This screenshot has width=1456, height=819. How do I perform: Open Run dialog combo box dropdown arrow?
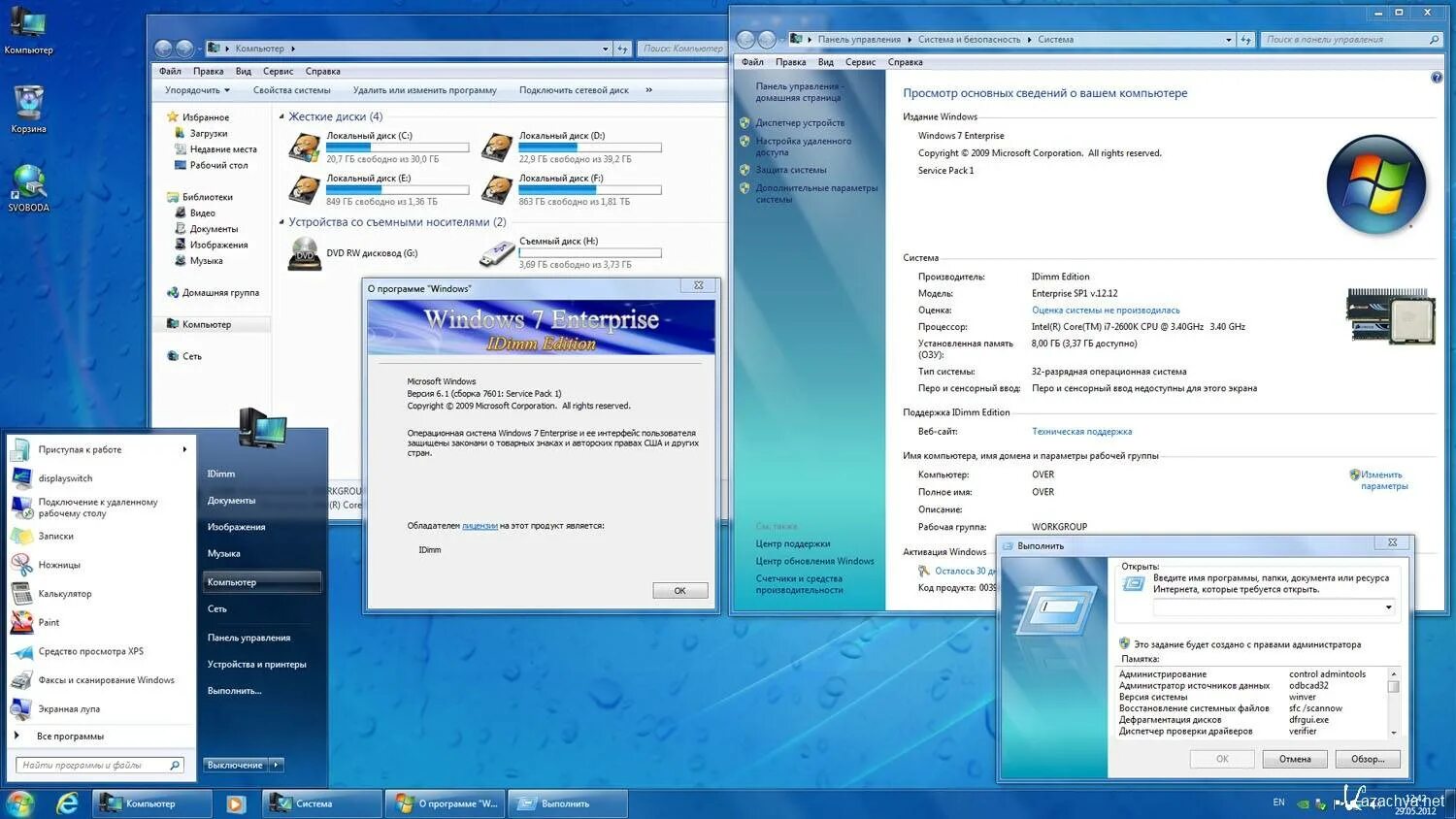click(1388, 607)
